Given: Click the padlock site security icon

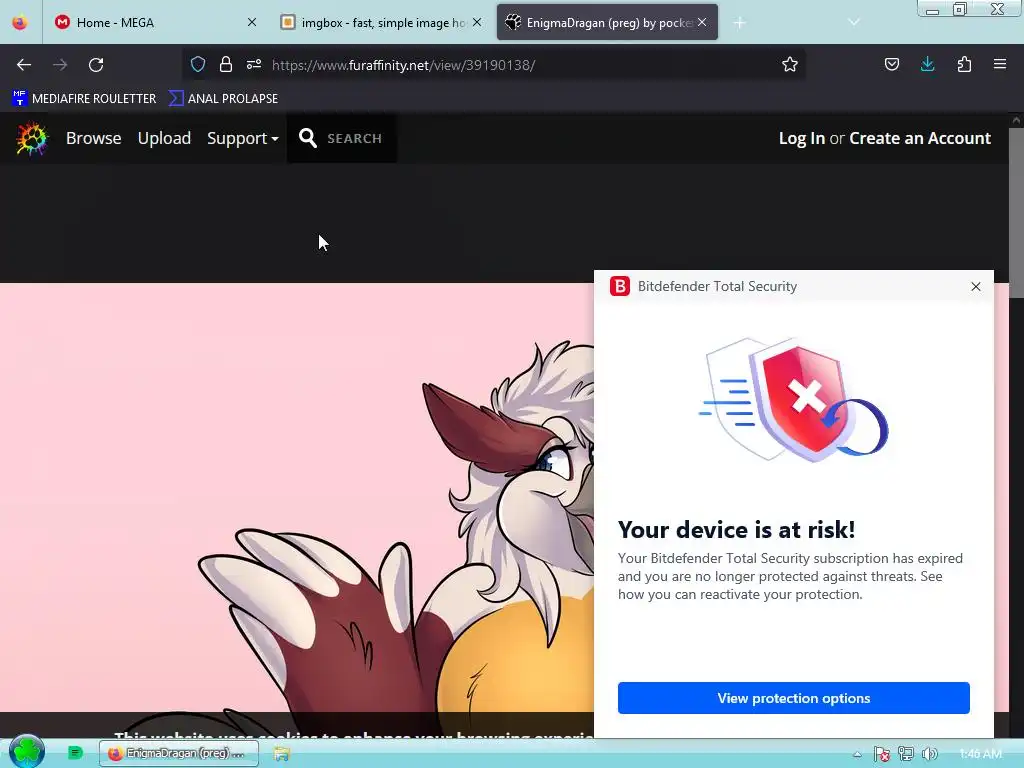Looking at the screenshot, I should tap(226, 64).
